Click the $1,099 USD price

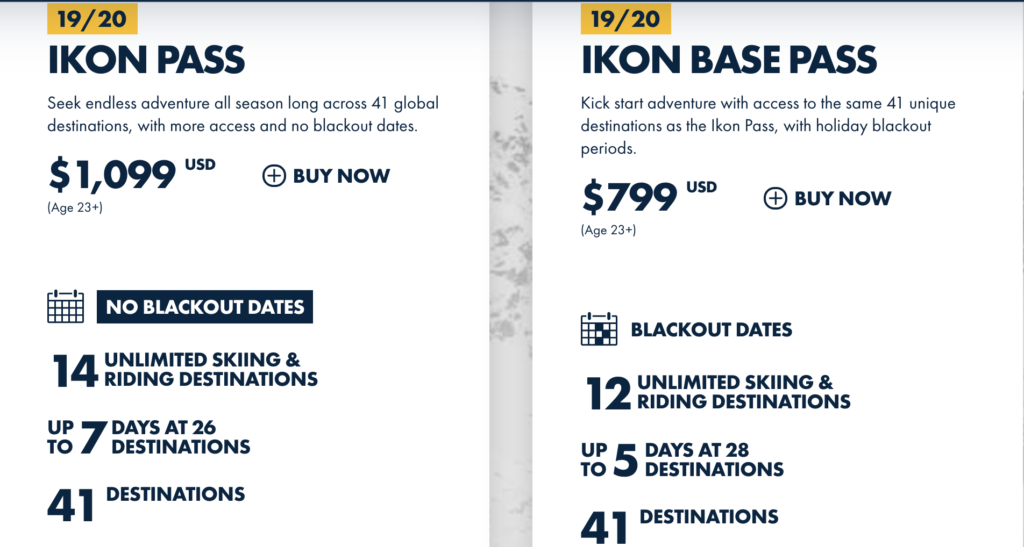131,174
